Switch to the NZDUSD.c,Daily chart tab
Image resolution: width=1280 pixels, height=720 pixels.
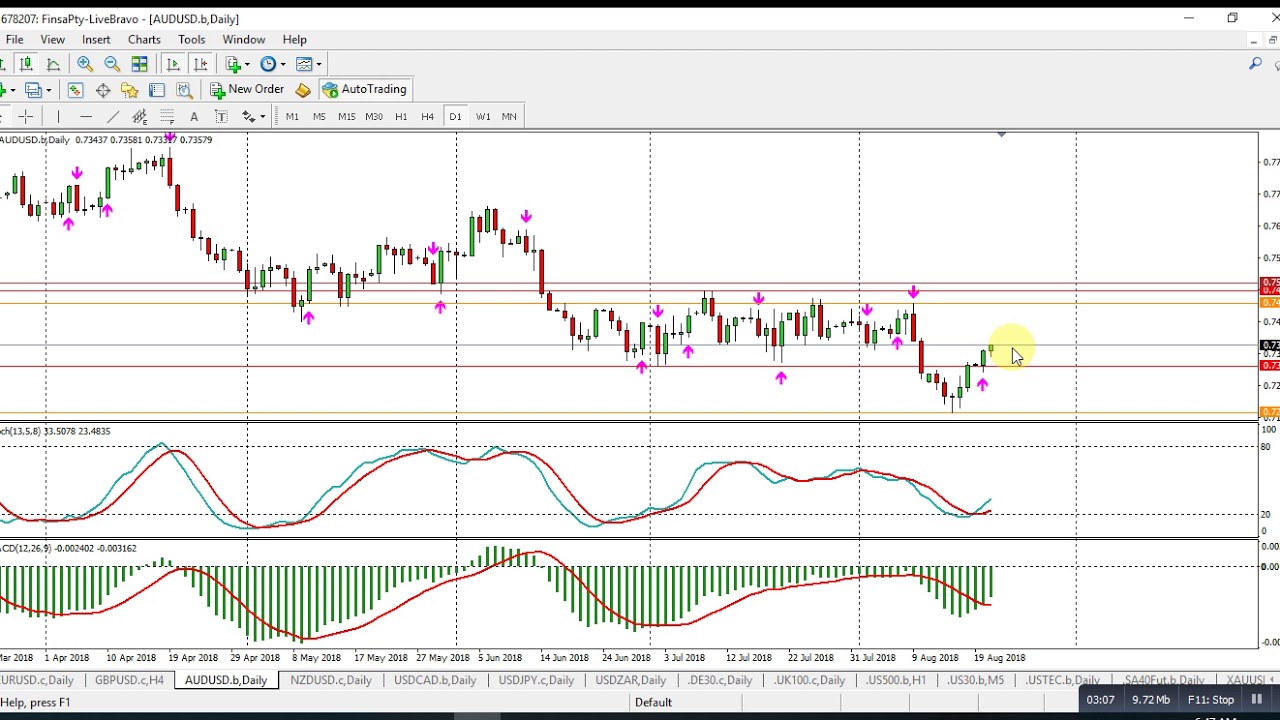[x=330, y=680]
